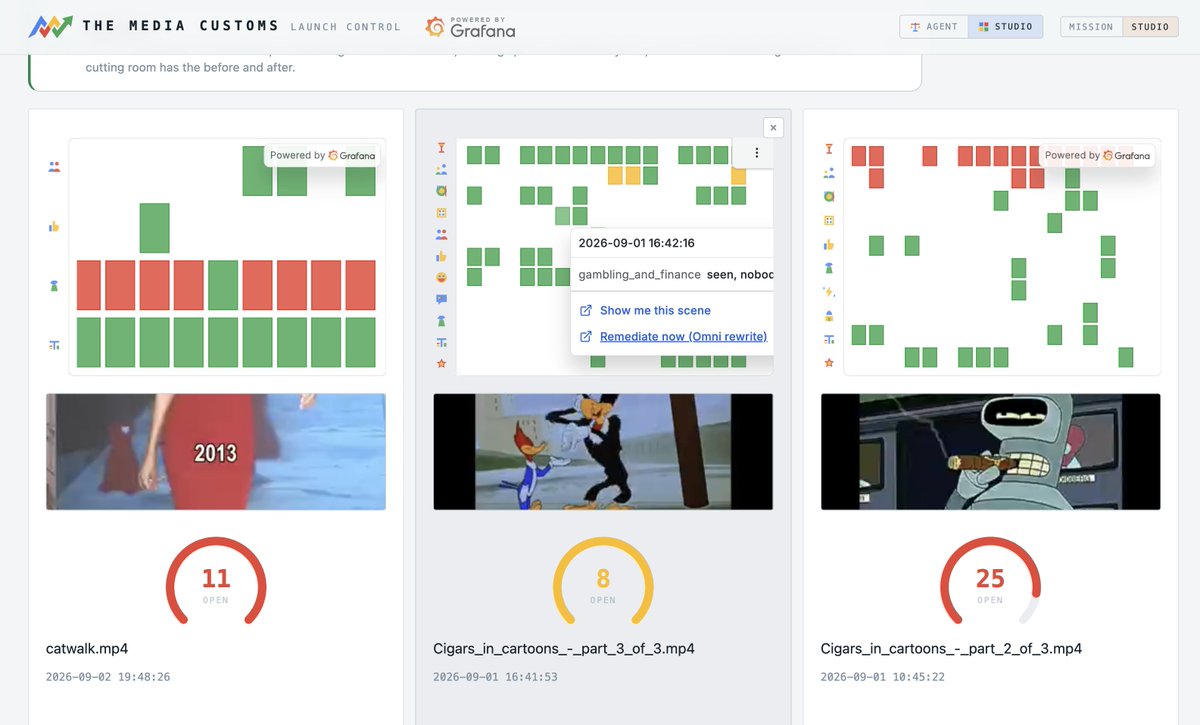Click the dress icon in Cigars part 3
Viewport: 1200px width, 725px height.
[441, 321]
